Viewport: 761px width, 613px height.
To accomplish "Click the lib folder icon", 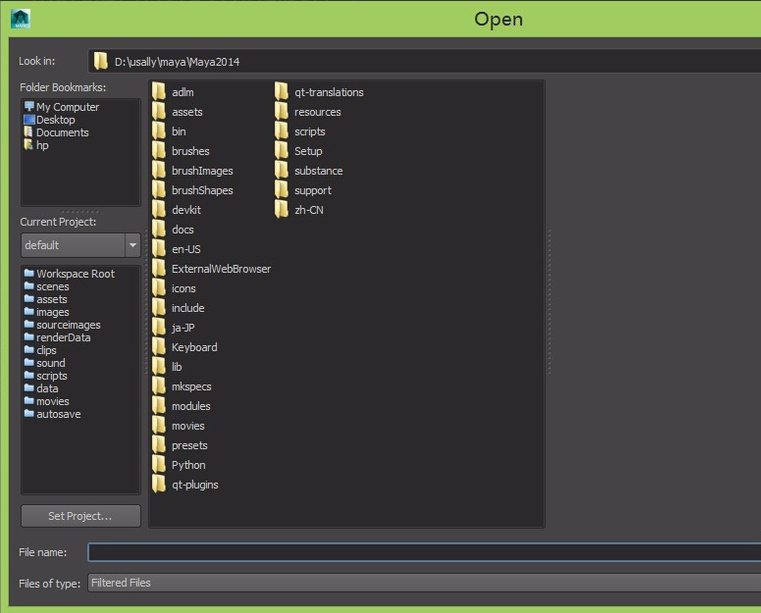I will tap(159, 366).
